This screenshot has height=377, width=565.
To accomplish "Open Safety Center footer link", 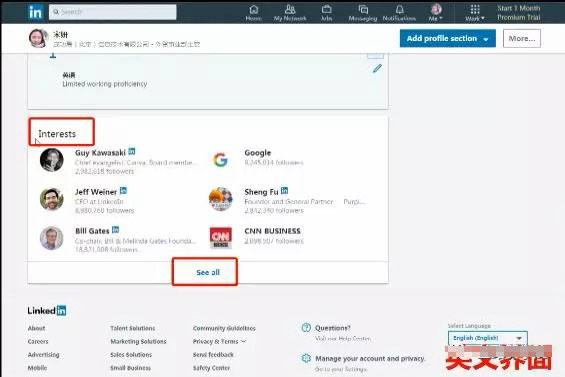I will coord(211,368).
